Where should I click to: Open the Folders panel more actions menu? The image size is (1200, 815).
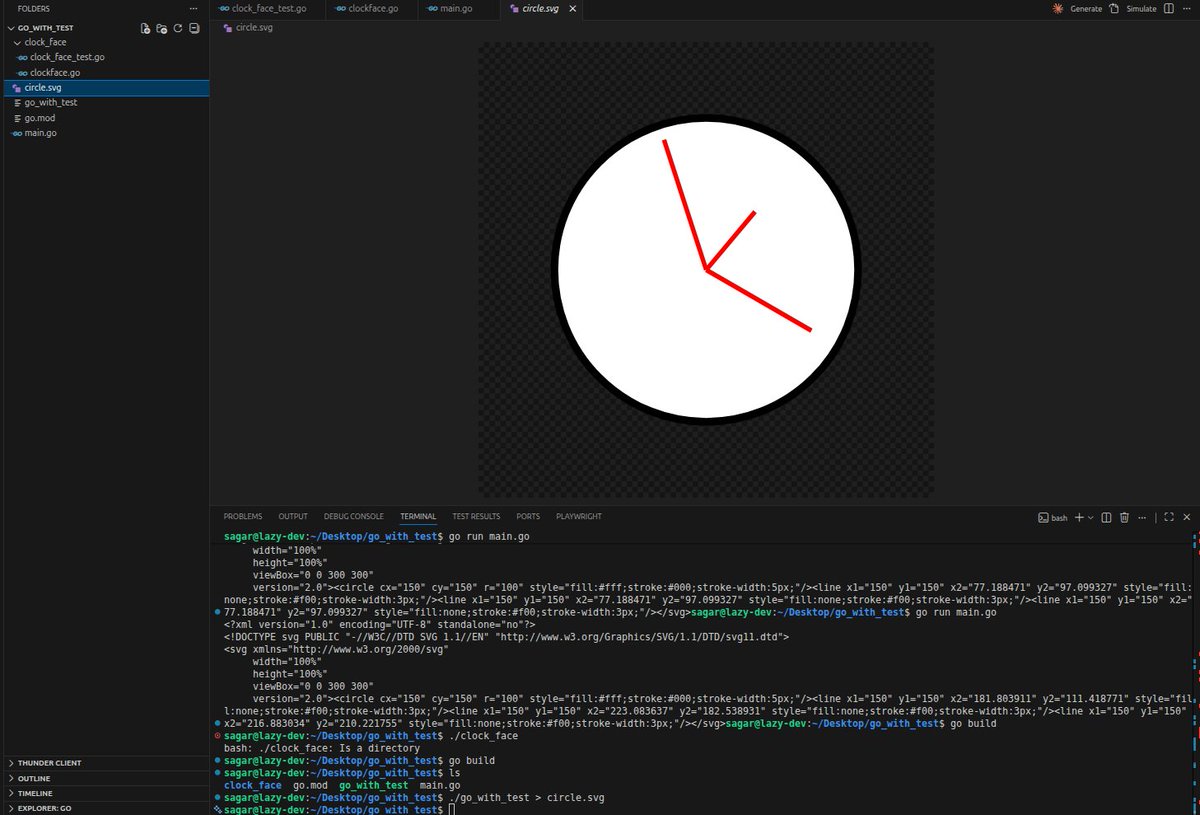pyautogui.click(x=194, y=8)
